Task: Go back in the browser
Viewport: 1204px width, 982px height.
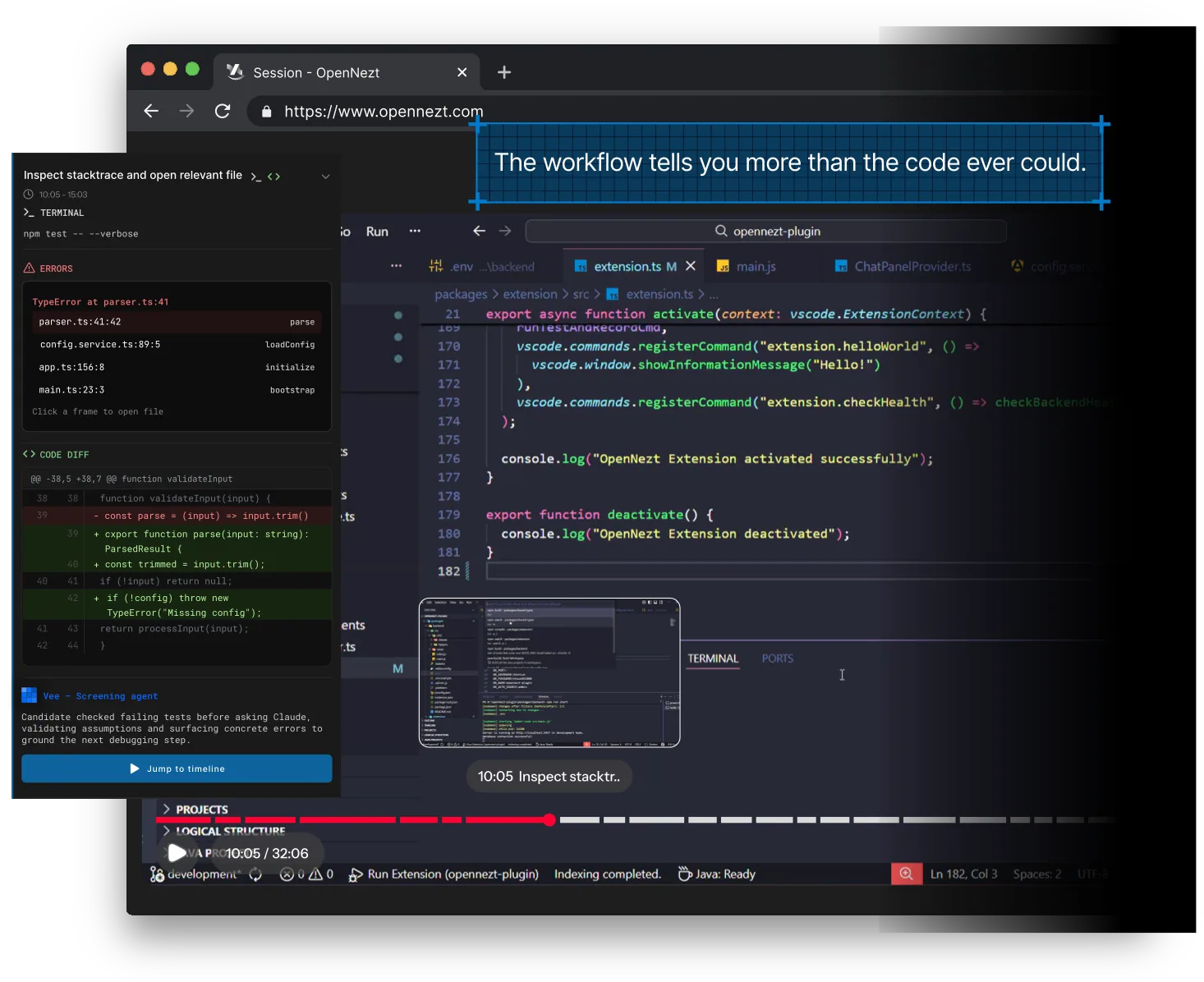Action: pos(151,111)
